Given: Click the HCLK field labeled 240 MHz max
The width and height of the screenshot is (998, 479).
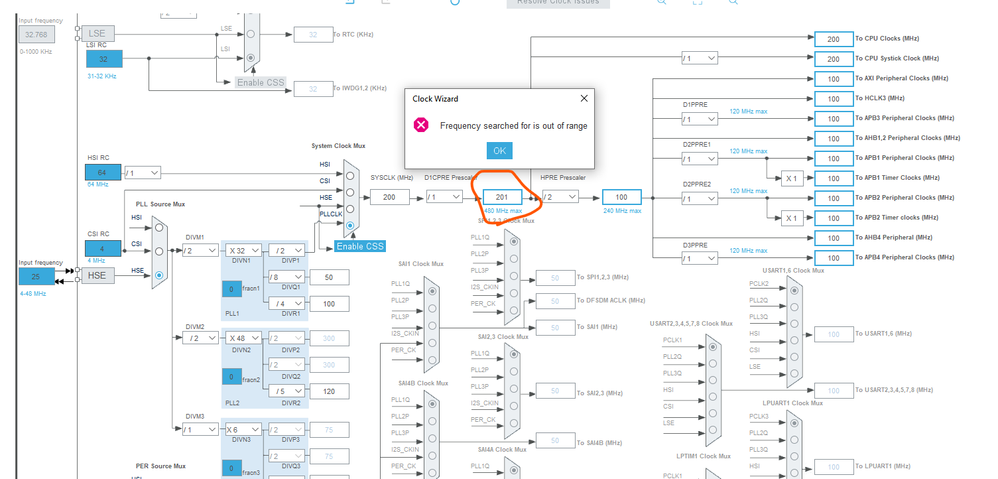Looking at the screenshot, I should point(622,197).
